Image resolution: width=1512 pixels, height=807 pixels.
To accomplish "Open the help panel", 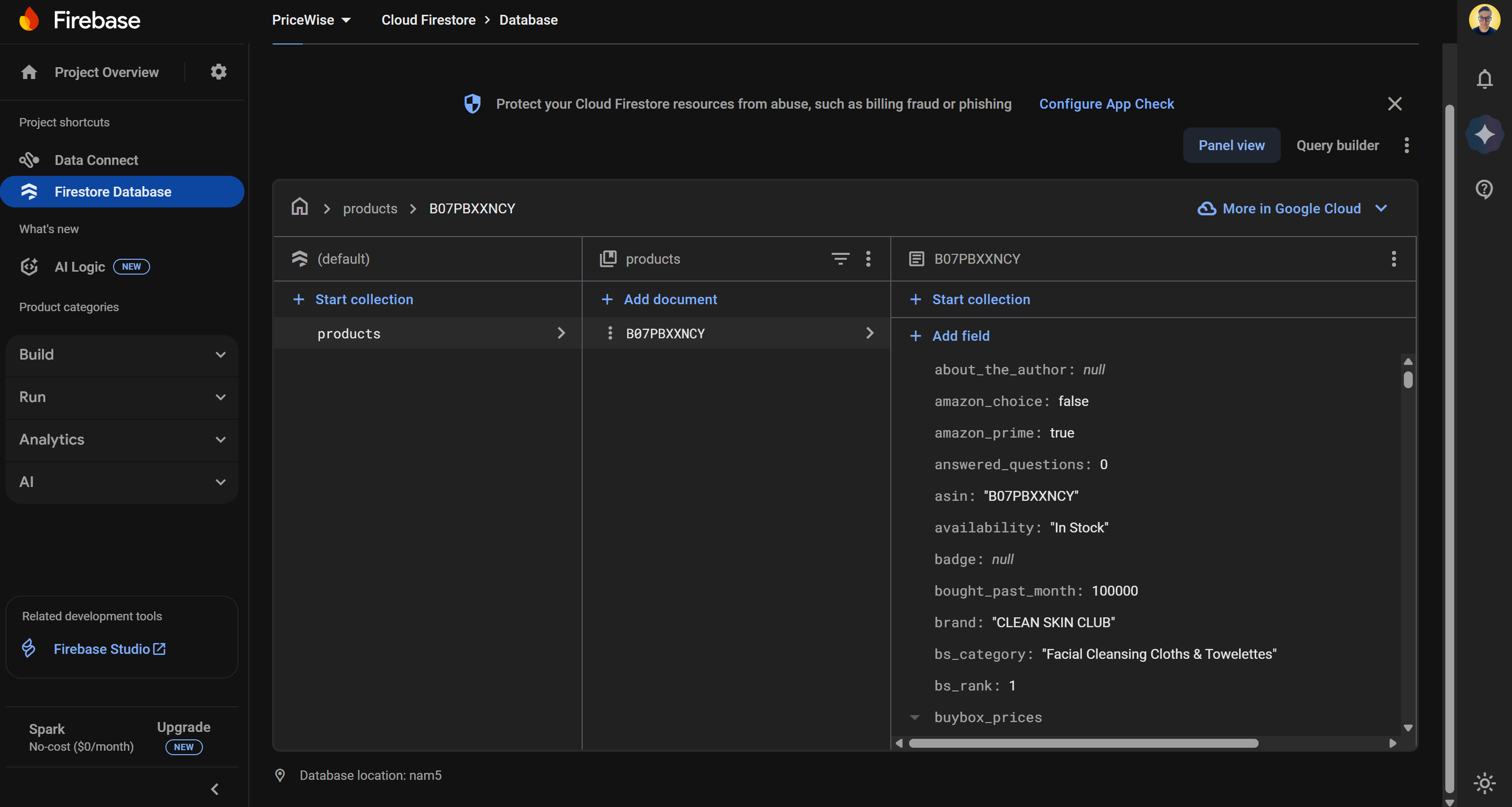I will (x=1484, y=189).
